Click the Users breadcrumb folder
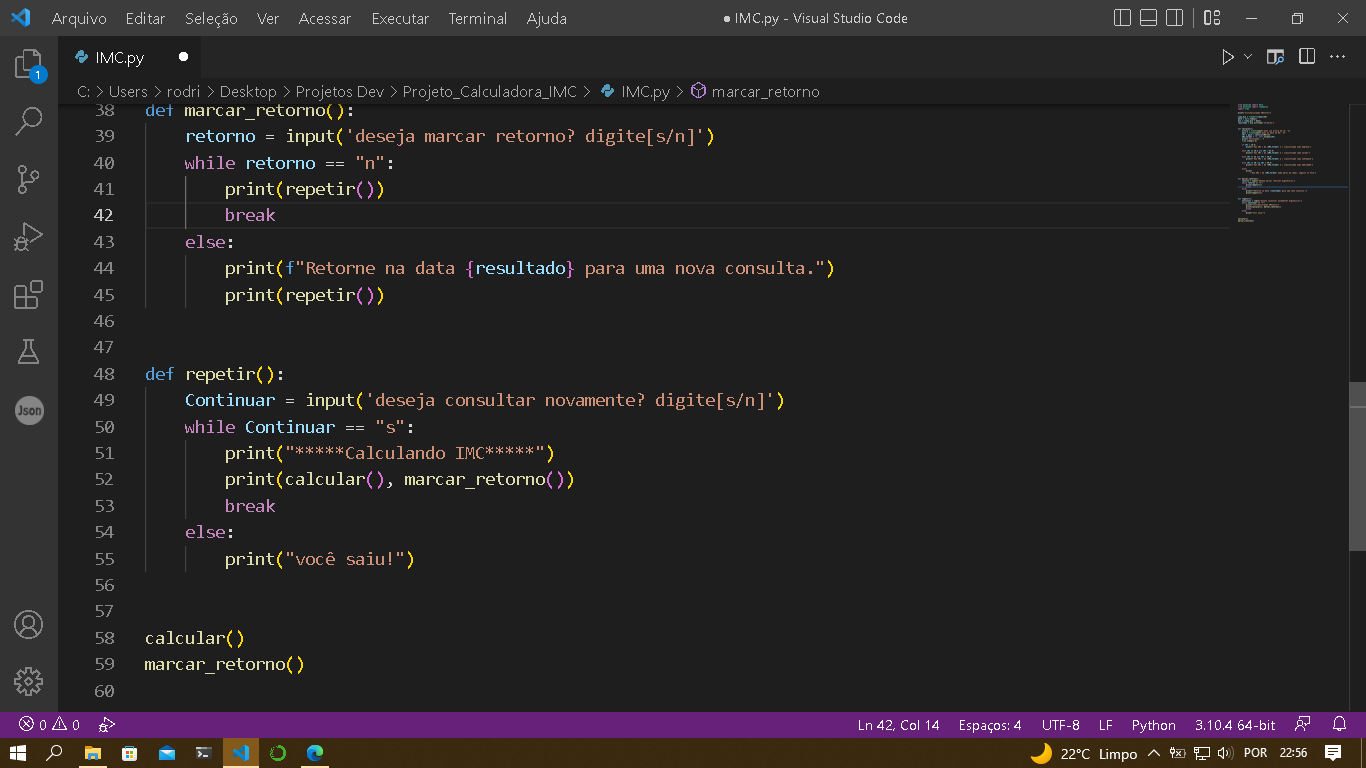 [x=128, y=91]
